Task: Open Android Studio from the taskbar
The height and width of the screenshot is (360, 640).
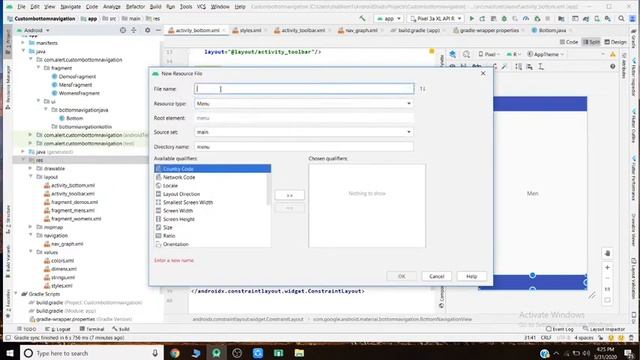Action: pos(216,353)
